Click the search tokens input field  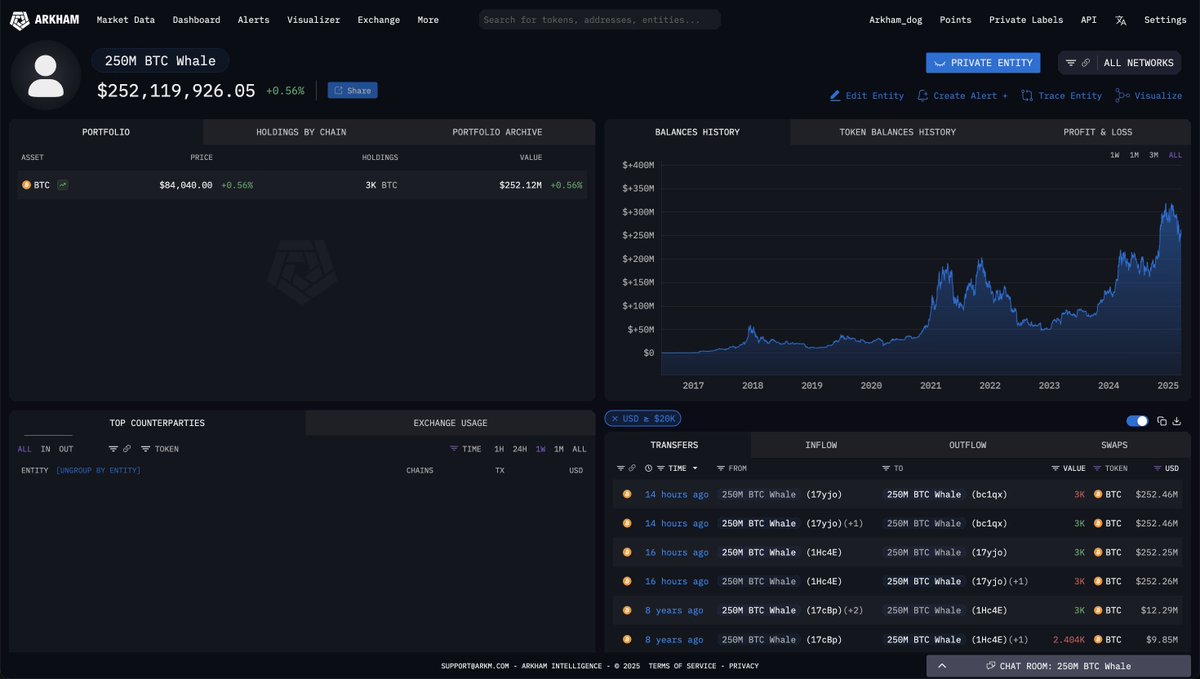click(x=598, y=19)
